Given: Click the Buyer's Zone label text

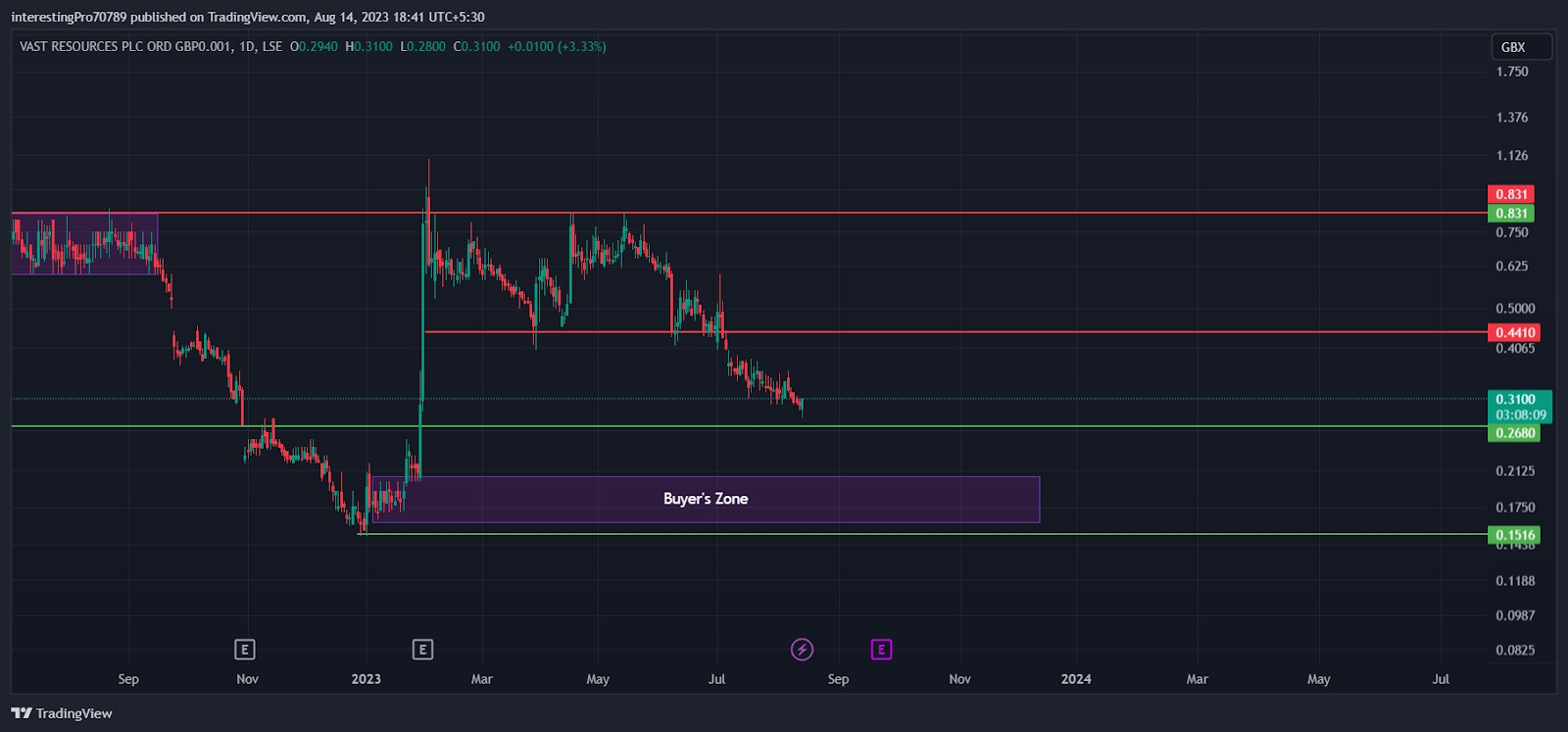Looking at the screenshot, I should 706,499.
